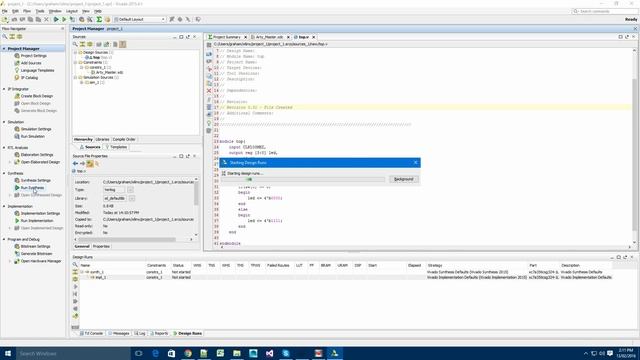Select Simulation Sources folder
This screenshot has width=640, height=360.
coord(98,77)
